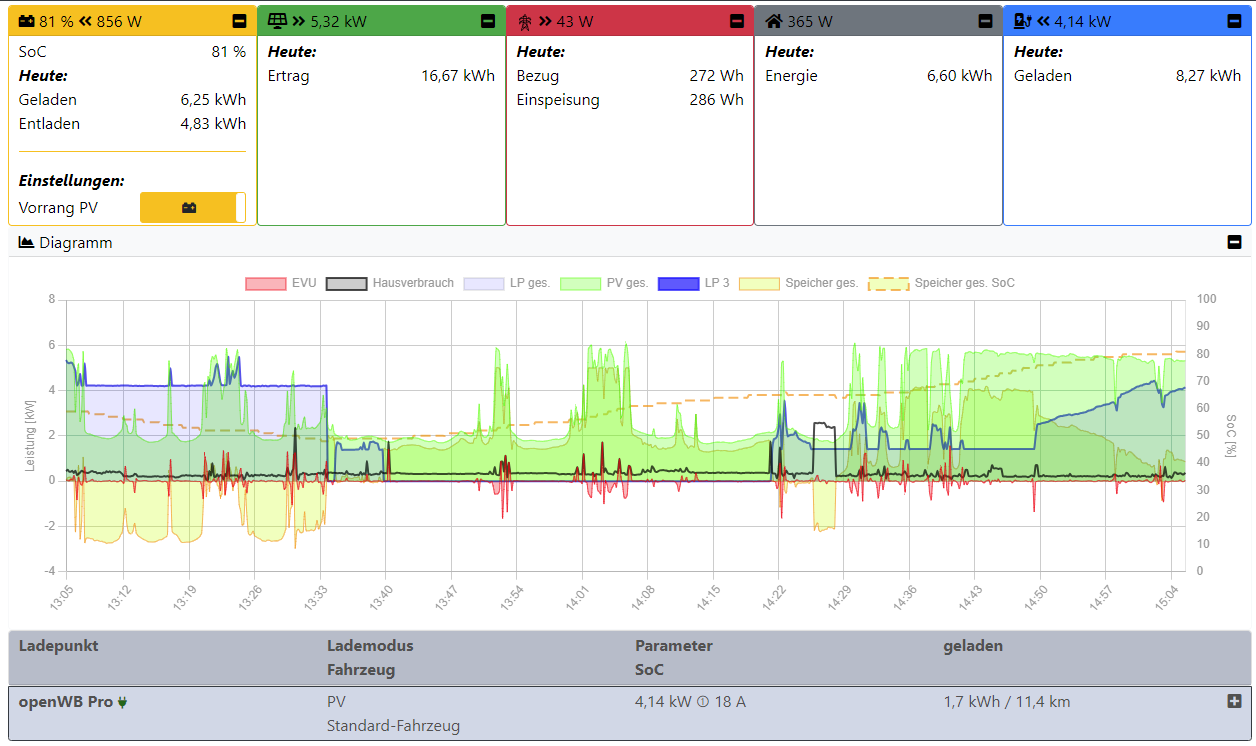Toggle the Vorrang PV battery priority switch
1256x746 pixels.
pyautogui.click(x=192, y=208)
